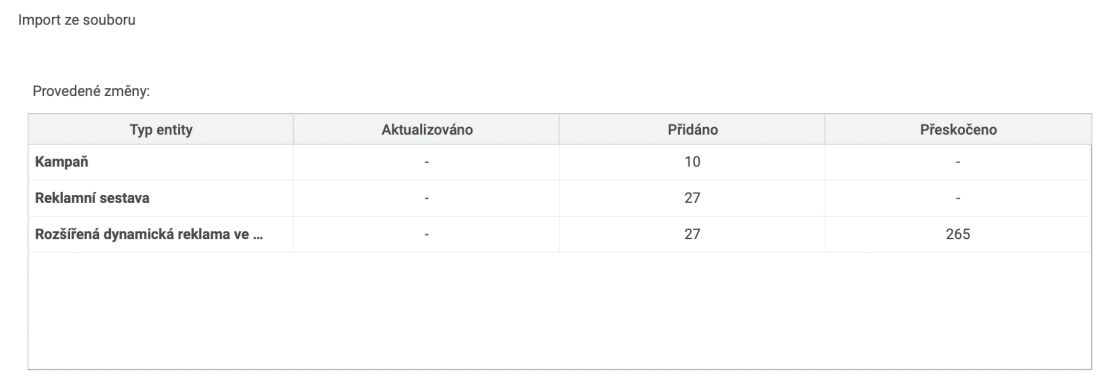Click the skipped count 265

point(958,234)
